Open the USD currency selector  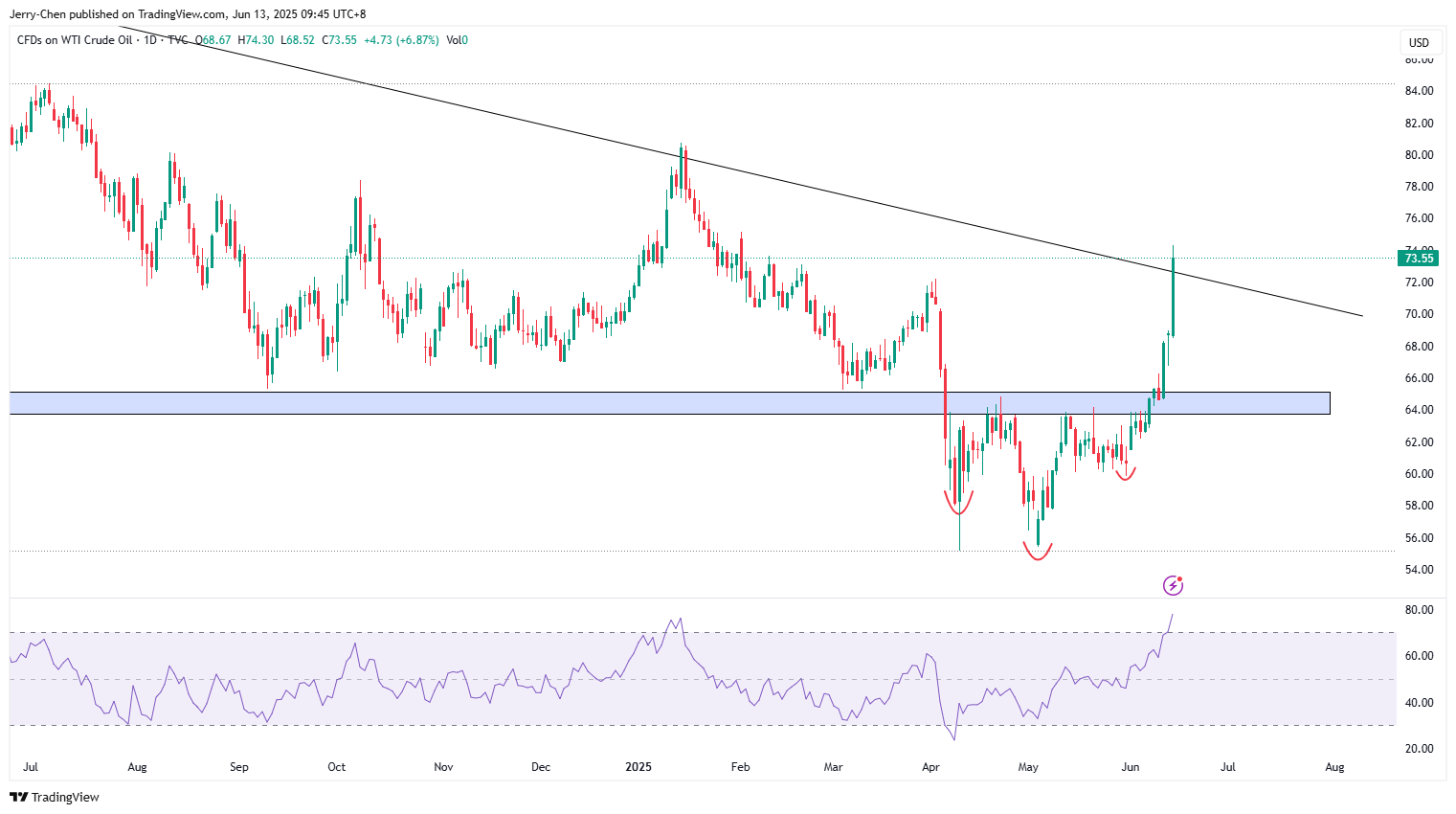click(x=1419, y=42)
